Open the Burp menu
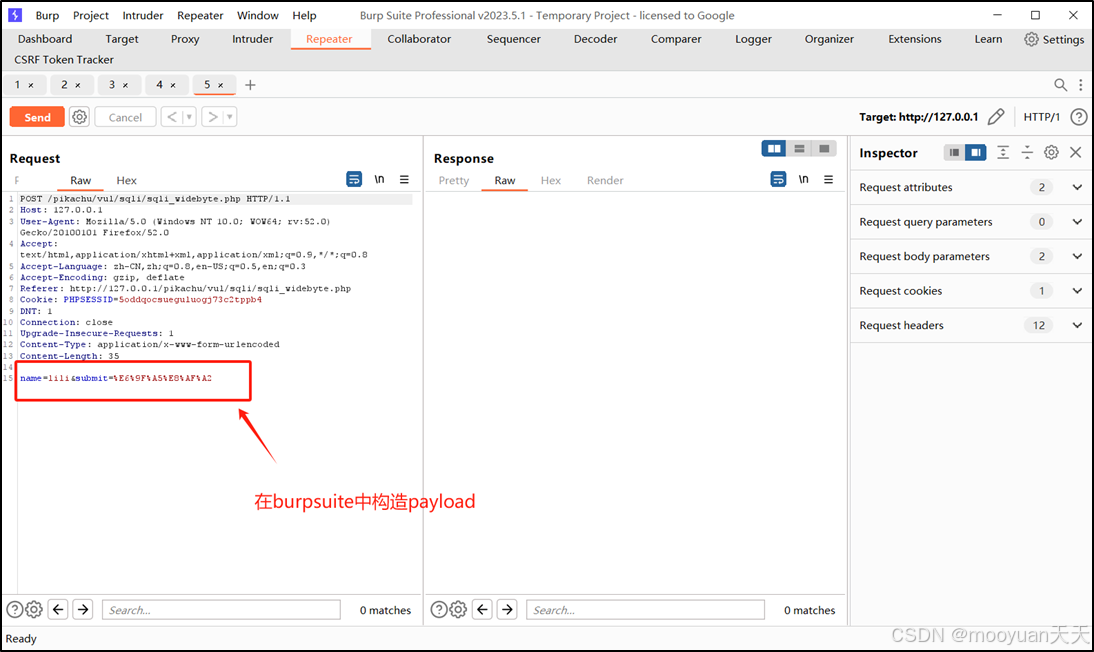 [47, 15]
